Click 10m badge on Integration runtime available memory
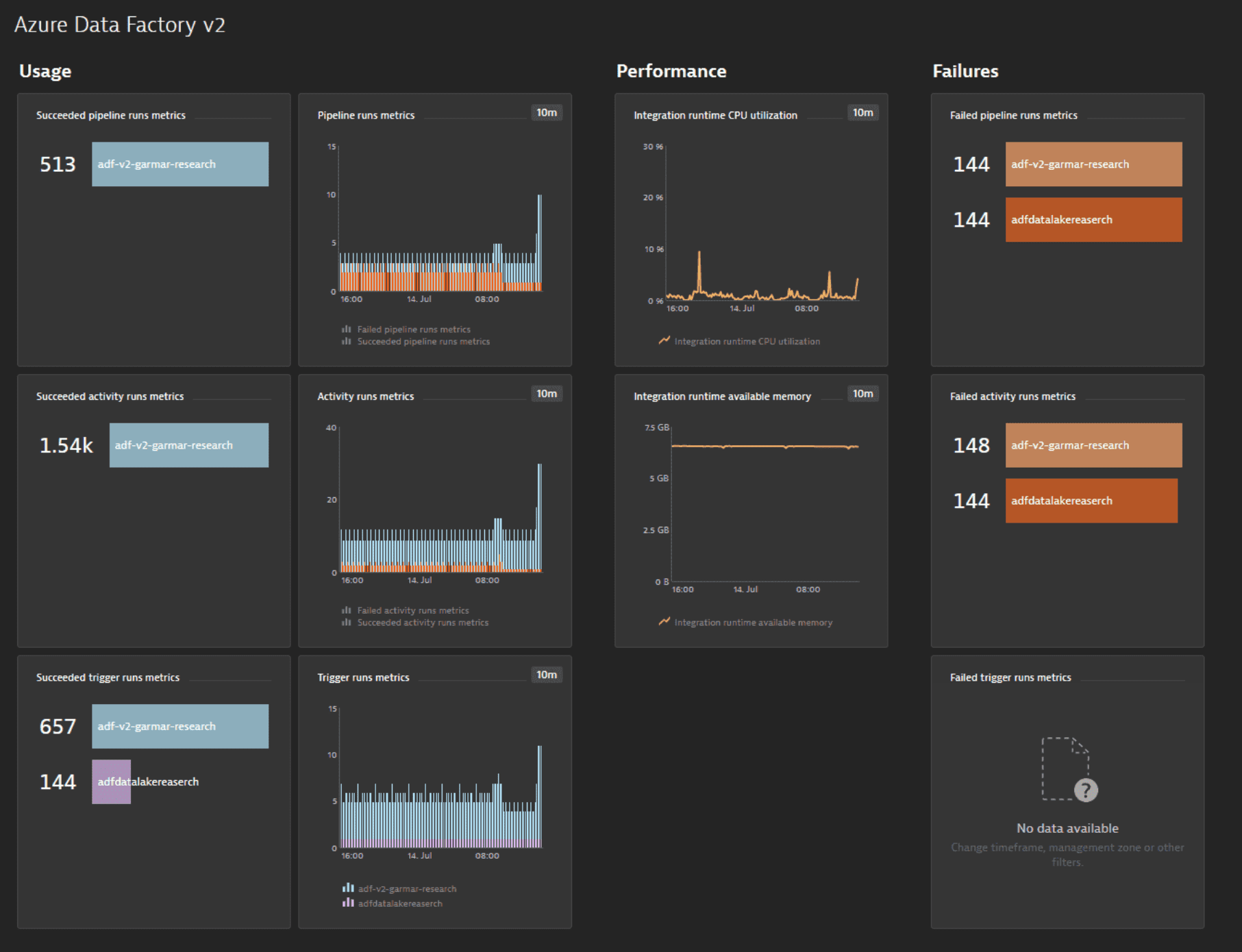 point(863,393)
